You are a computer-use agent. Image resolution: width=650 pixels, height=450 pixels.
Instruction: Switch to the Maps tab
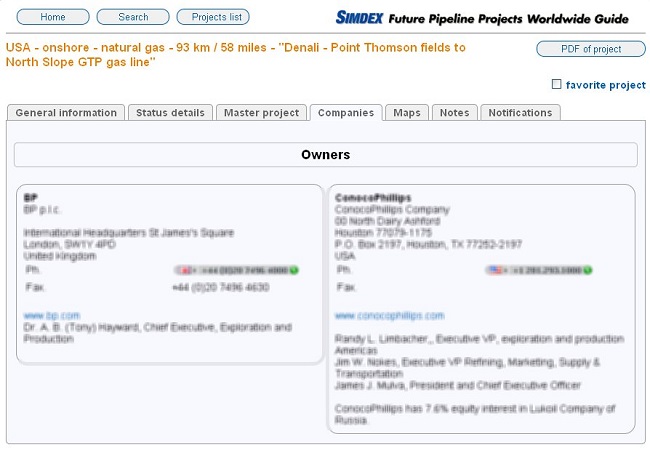[x=407, y=113]
